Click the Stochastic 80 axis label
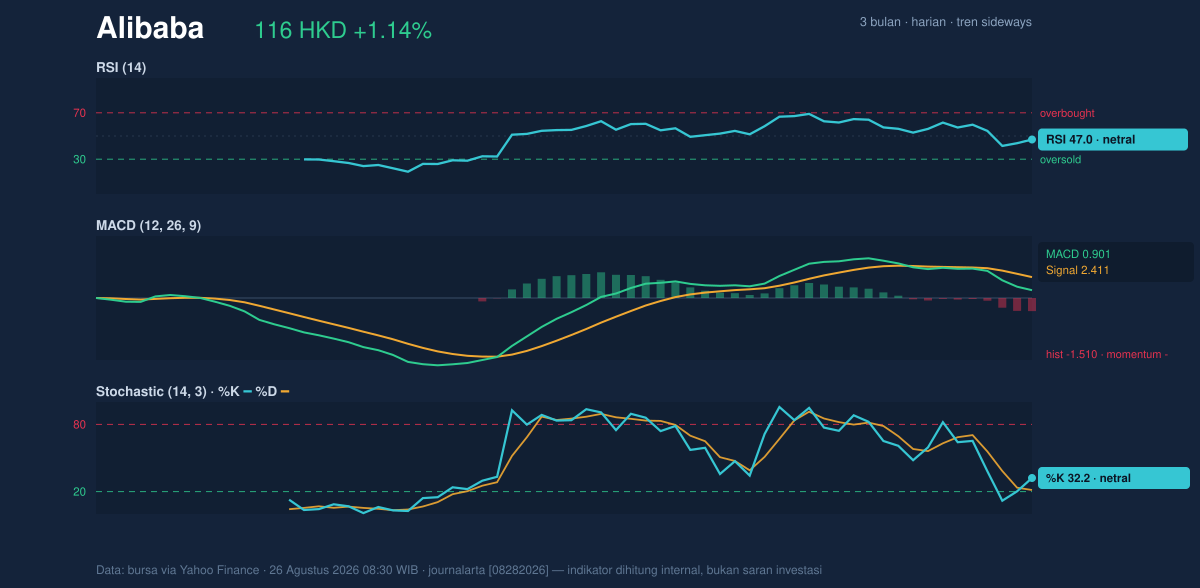Screen dimensions: 1200x588 80,425
